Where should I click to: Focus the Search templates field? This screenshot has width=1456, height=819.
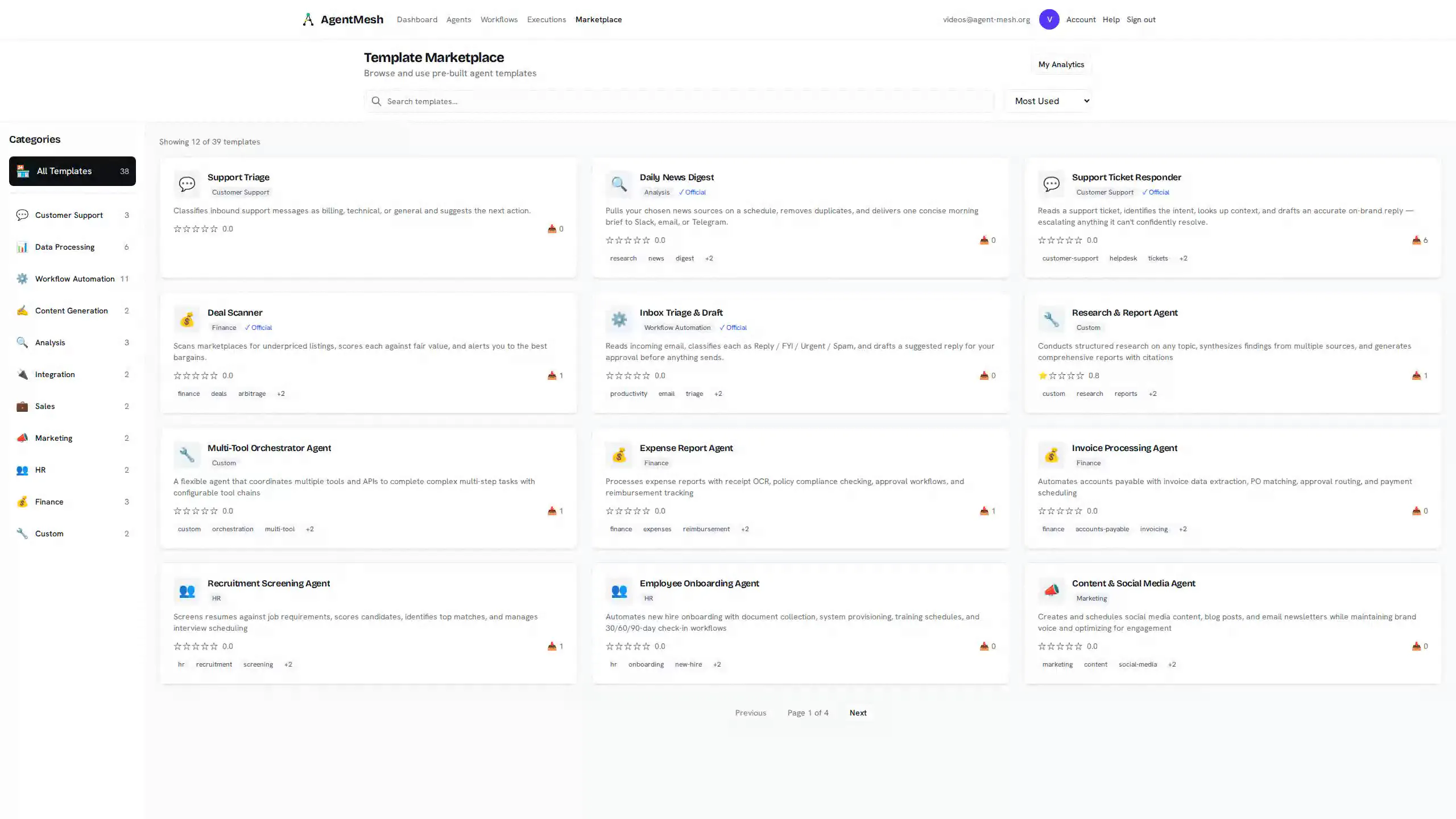click(679, 101)
